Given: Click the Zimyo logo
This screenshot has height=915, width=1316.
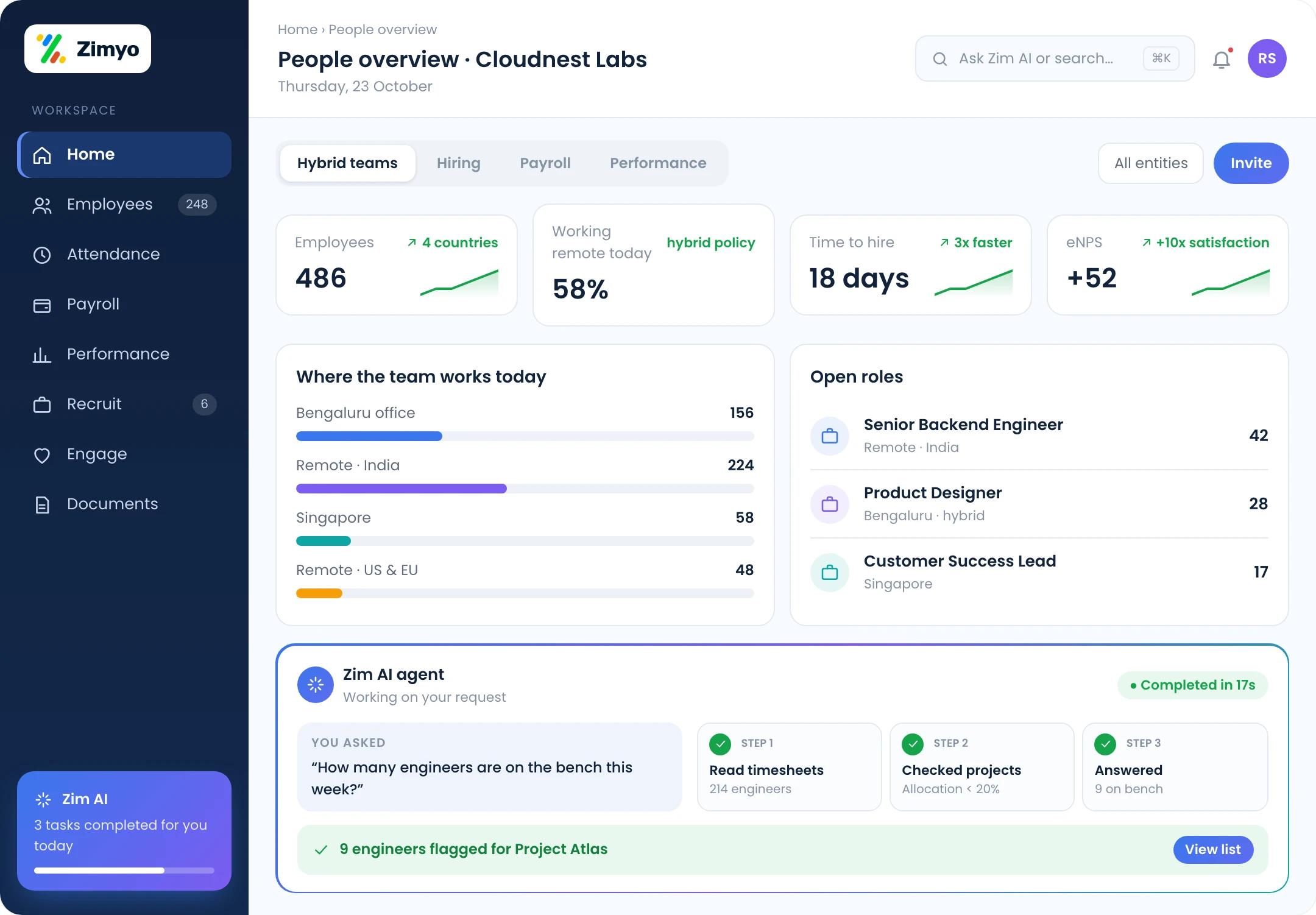Looking at the screenshot, I should [88, 49].
